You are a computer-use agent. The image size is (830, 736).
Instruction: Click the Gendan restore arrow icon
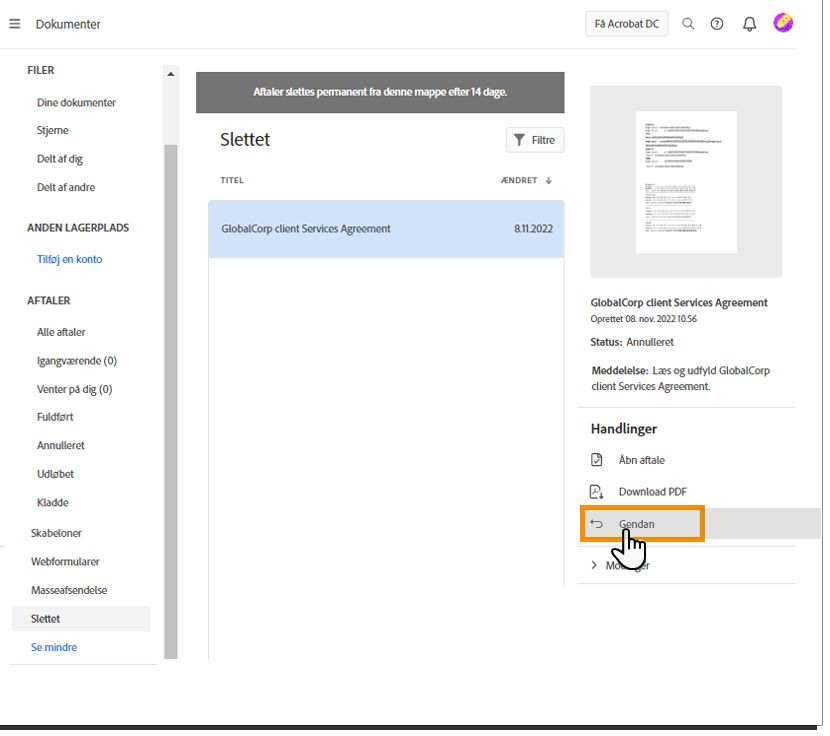tap(597, 524)
